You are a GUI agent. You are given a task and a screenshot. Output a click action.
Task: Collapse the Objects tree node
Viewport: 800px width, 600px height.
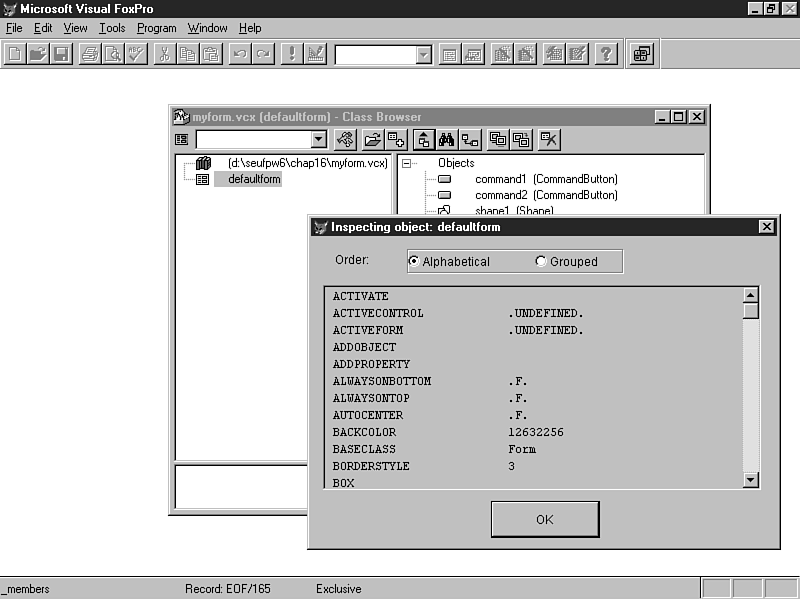pyautogui.click(x=407, y=163)
